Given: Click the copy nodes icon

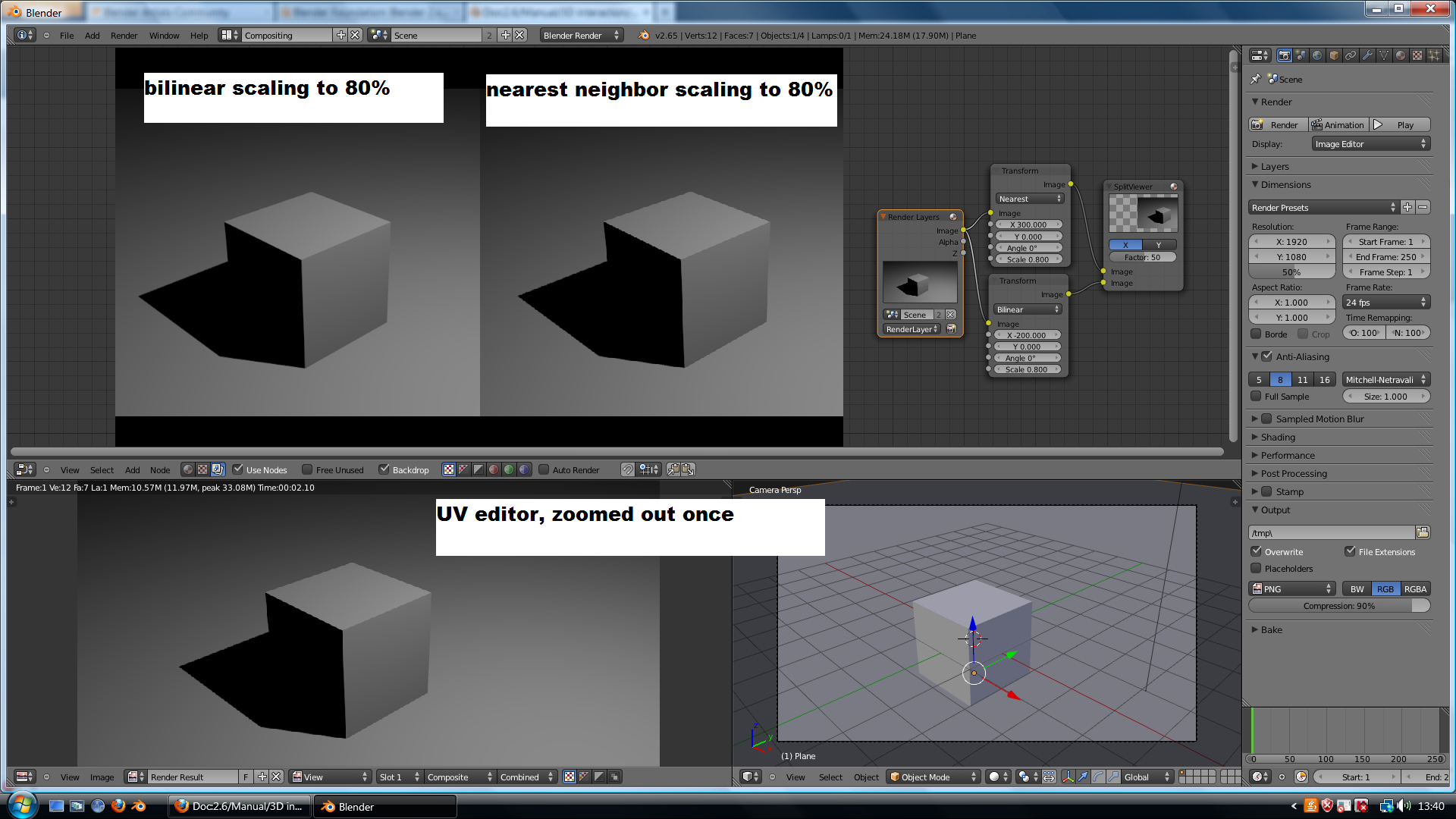Looking at the screenshot, I should 673,469.
